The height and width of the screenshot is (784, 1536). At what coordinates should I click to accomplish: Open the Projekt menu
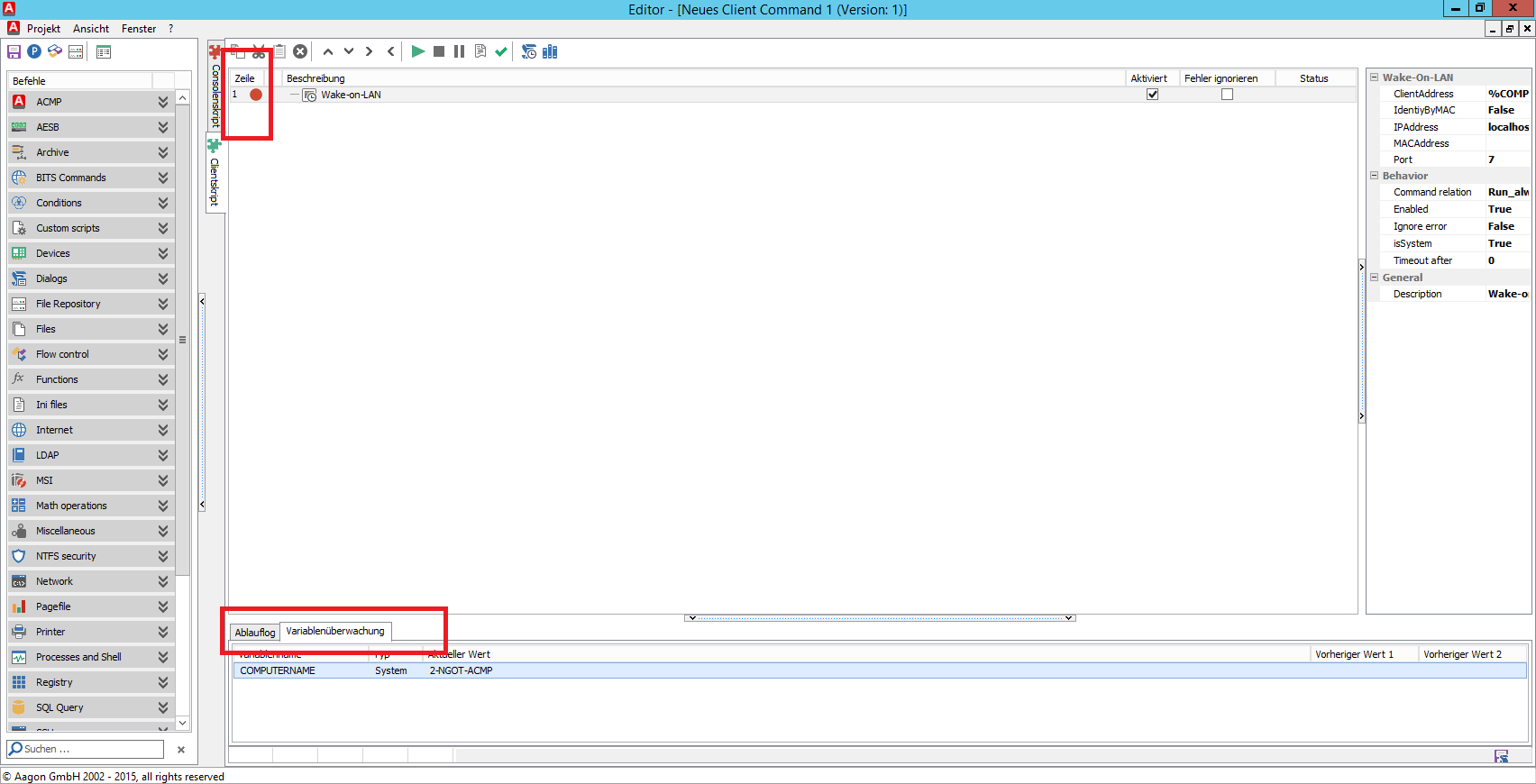[43, 29]
